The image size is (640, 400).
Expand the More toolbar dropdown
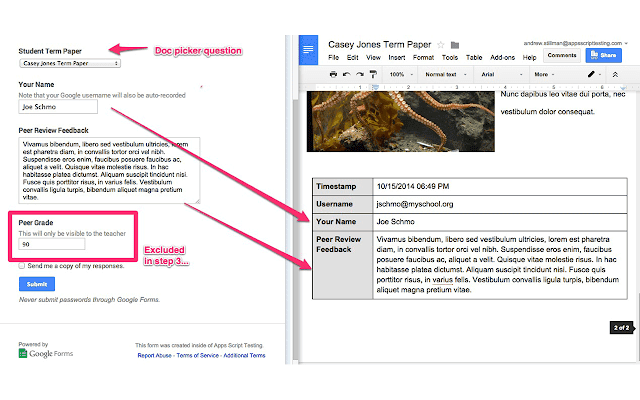544,74
